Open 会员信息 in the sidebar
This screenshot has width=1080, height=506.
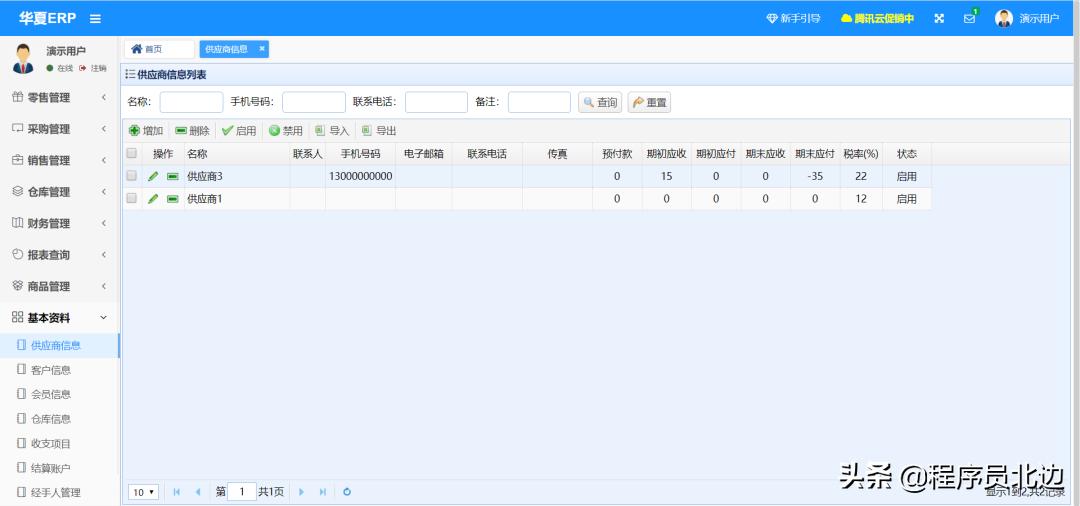[59, 394]
